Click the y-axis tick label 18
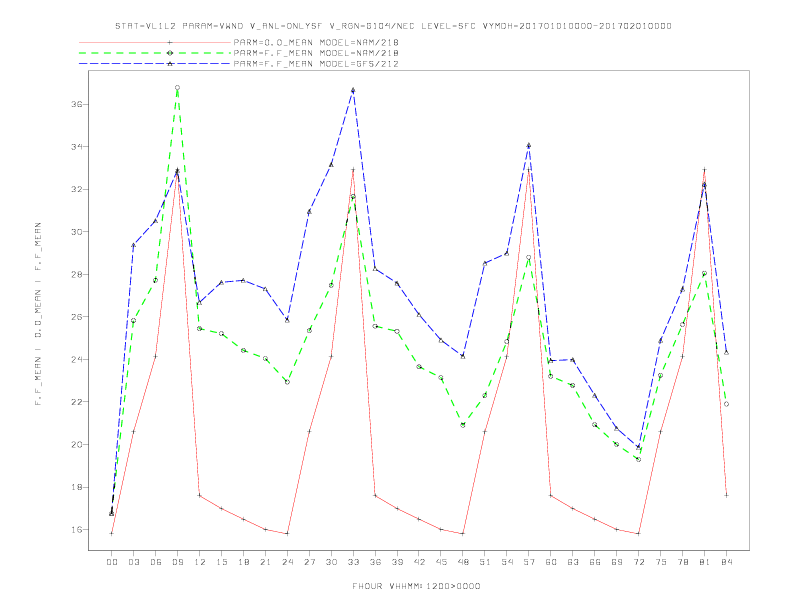Screen dimensions: 792x612 [76, 487]
